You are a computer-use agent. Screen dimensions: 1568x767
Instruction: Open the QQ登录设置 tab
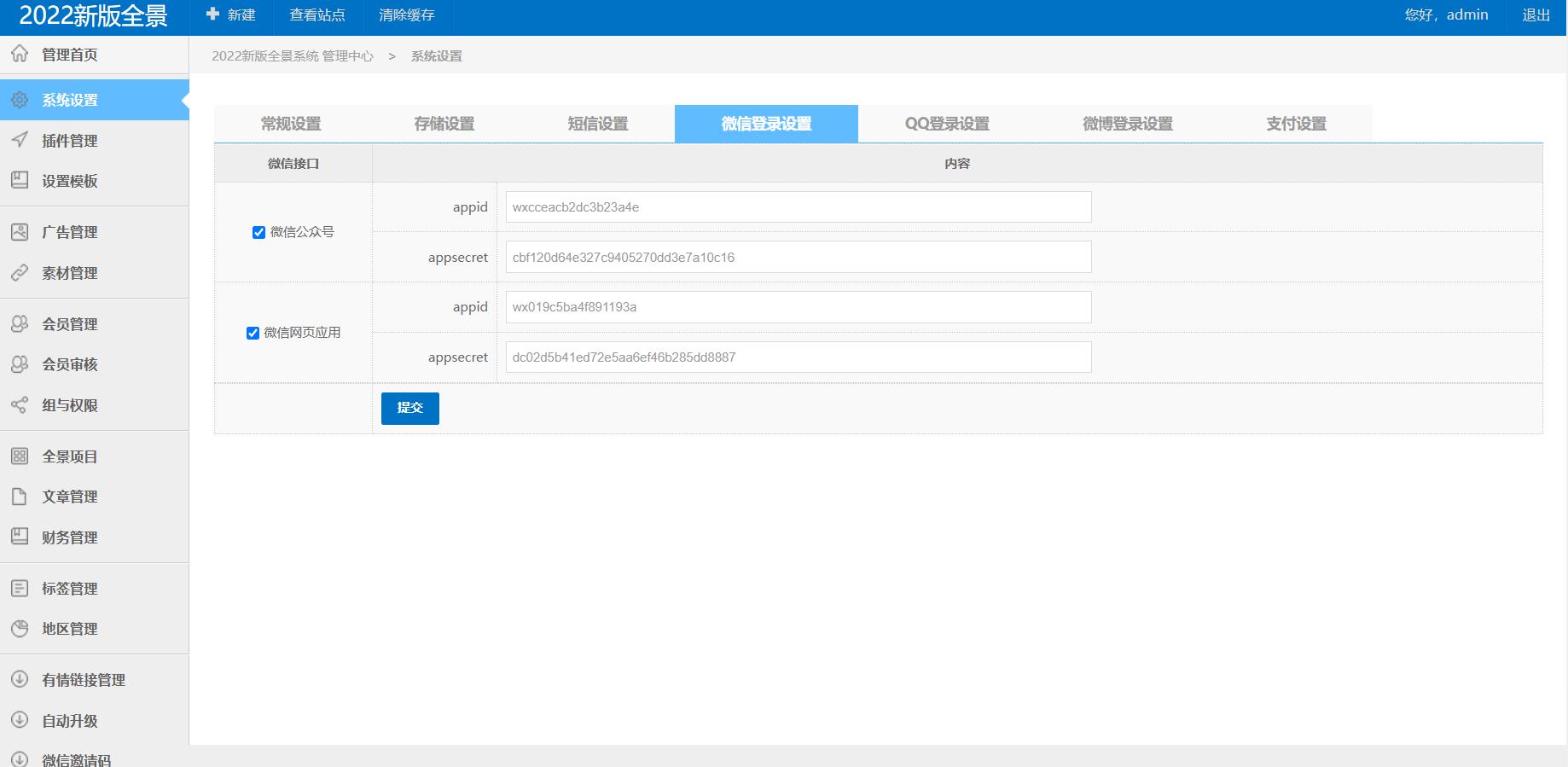[947, 124]
